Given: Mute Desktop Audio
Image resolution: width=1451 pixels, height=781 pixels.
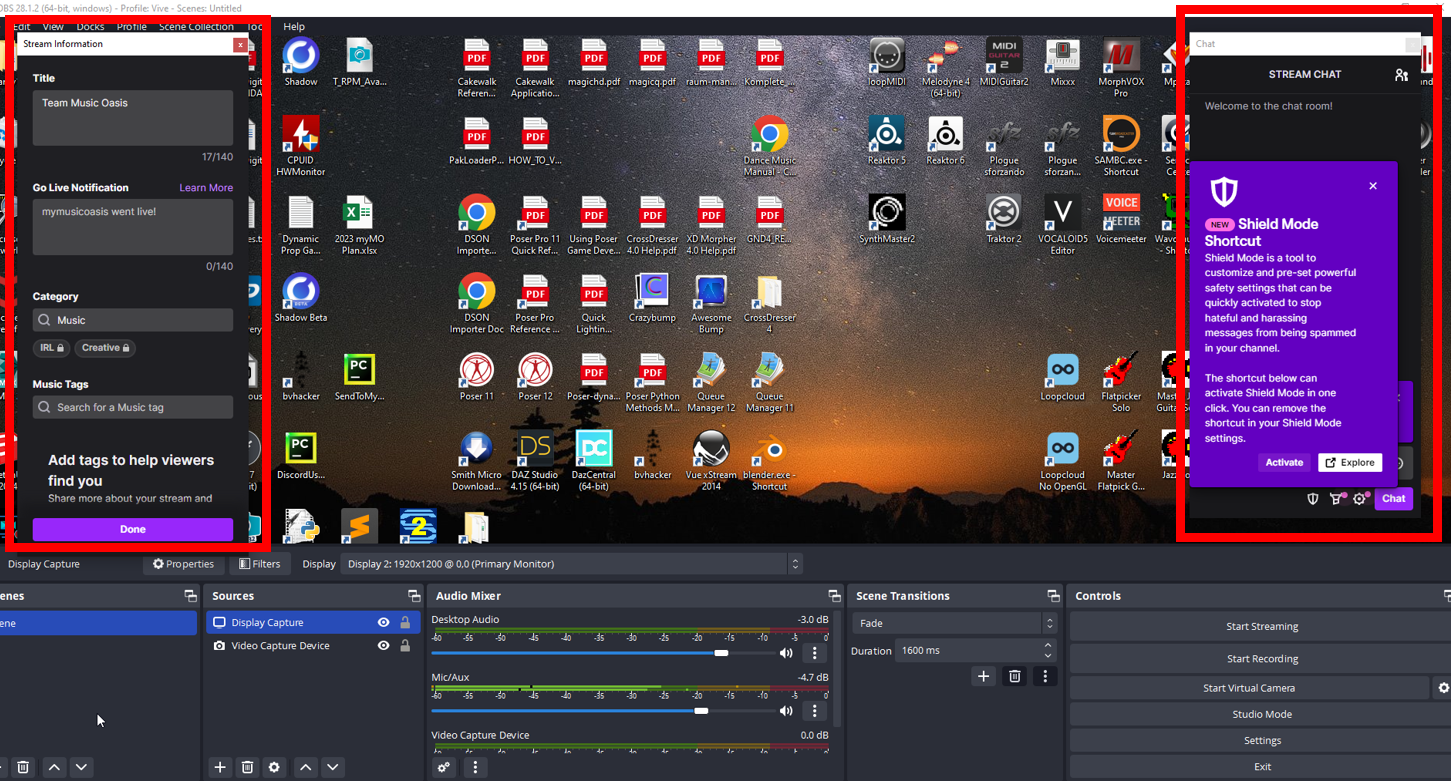Looking at the screenshot, I should pyautogui.click(x=786, y=653).
